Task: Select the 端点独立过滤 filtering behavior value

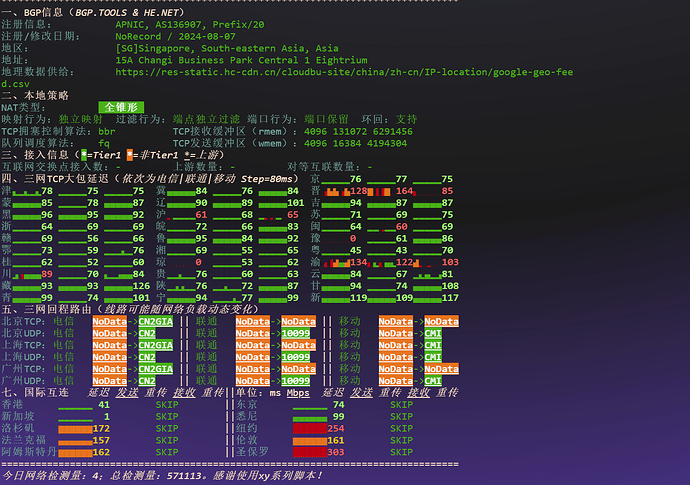Action: click(206, 119)
